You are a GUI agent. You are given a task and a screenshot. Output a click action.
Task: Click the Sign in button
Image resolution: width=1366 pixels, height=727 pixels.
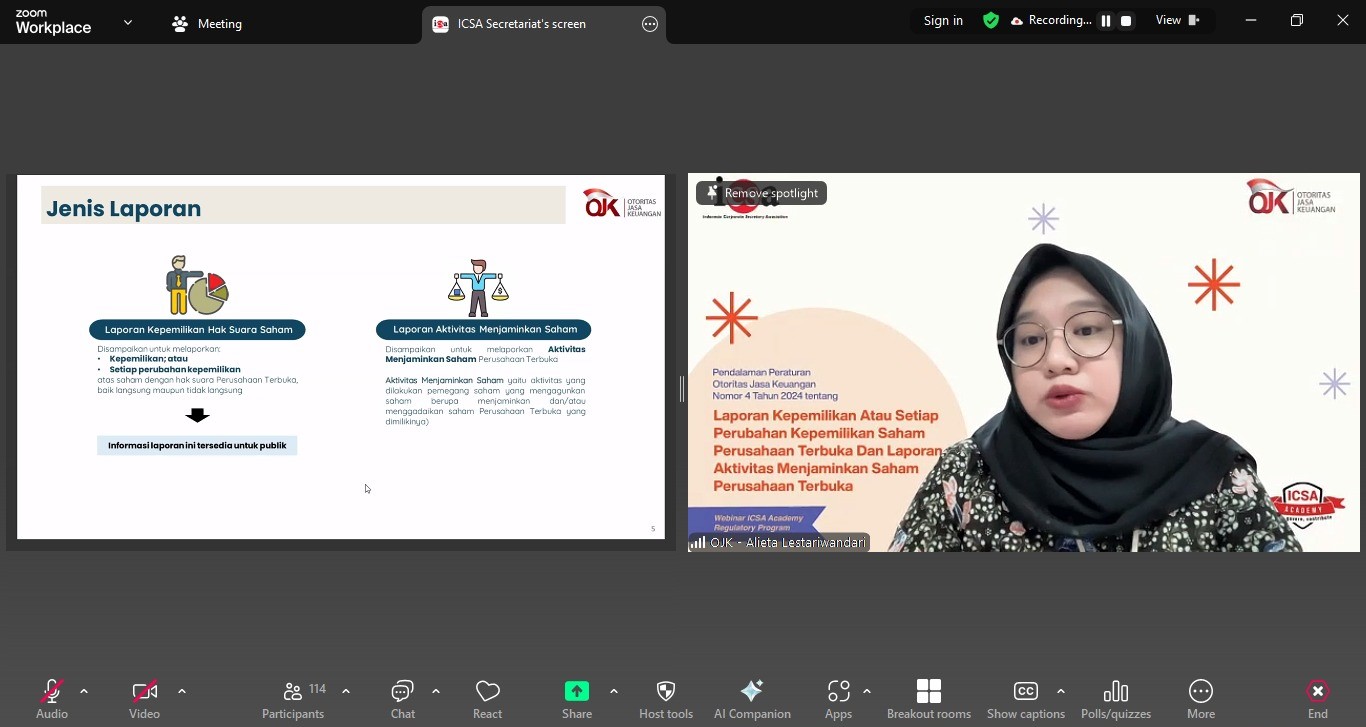943,20
